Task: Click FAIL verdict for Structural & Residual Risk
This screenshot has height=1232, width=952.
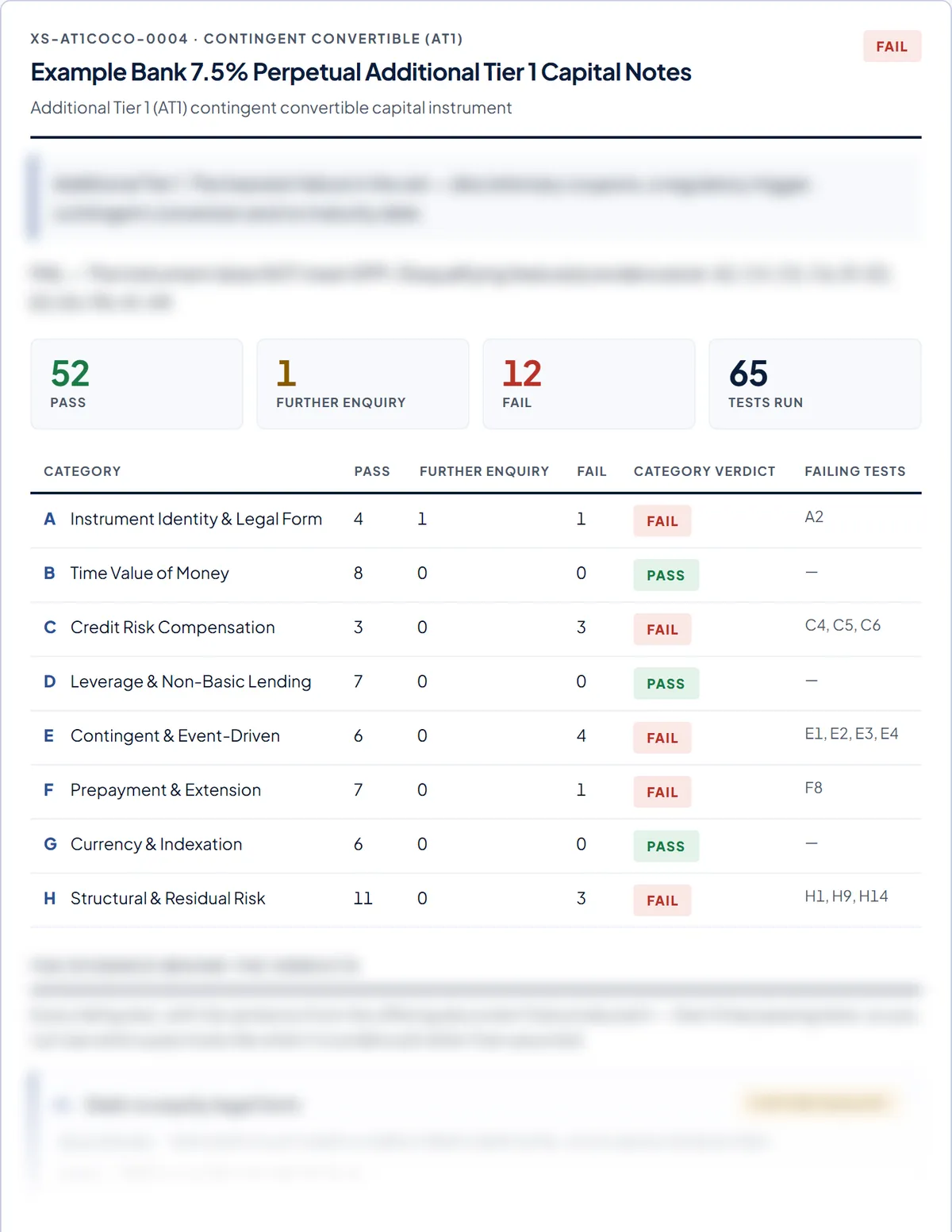Action: (x=662, y=900)
